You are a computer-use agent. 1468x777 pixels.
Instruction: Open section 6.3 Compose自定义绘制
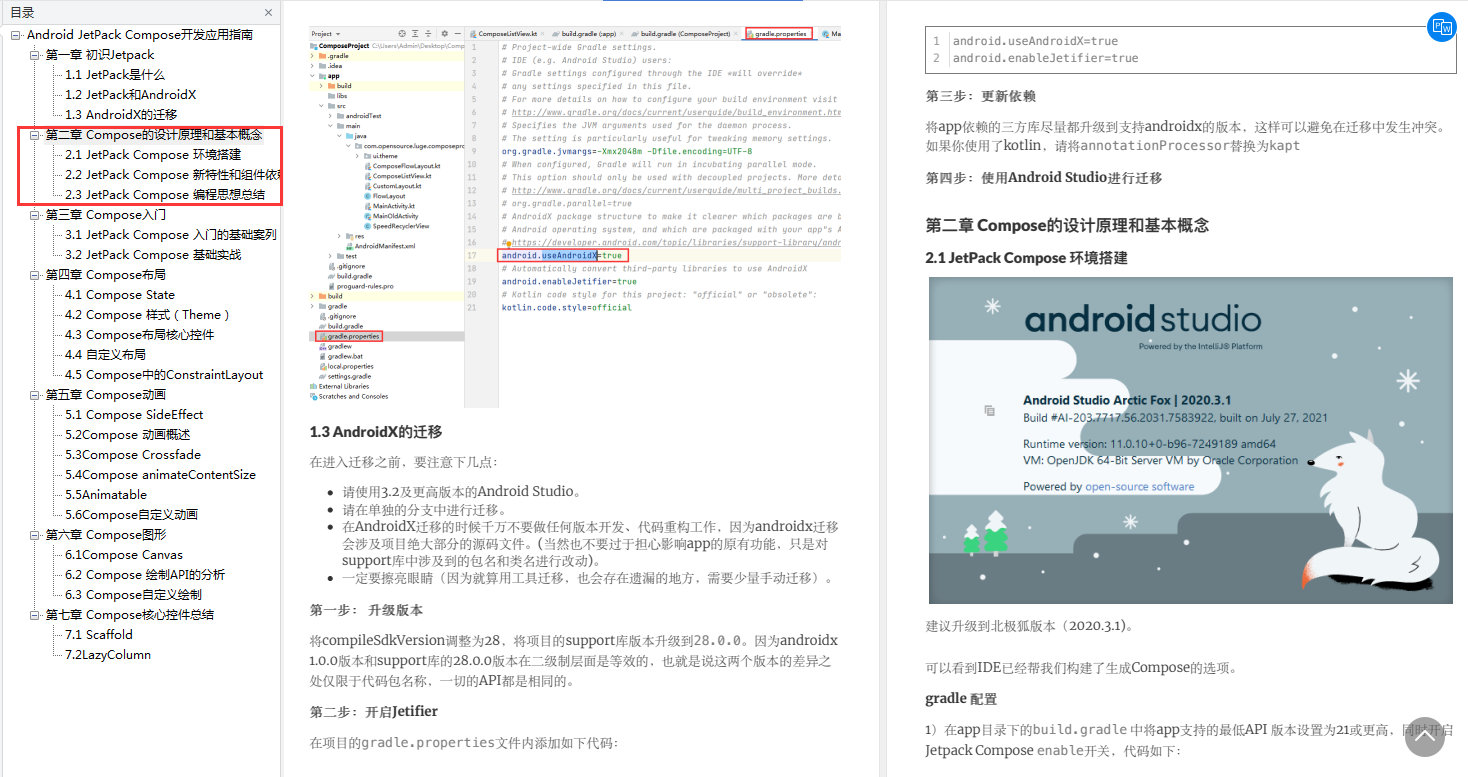[134, 595]
